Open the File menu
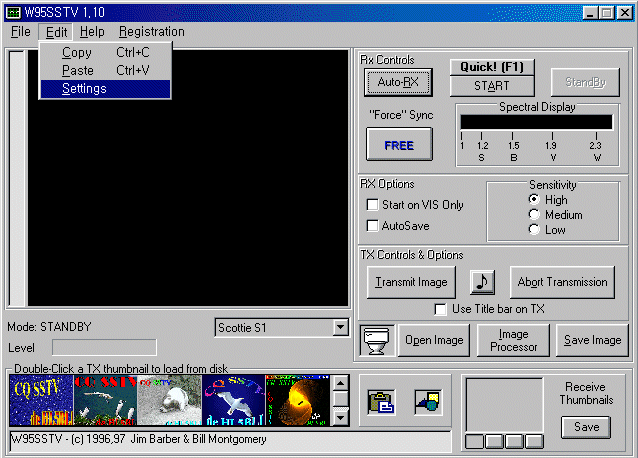638x458 pixels. point(20,32)
